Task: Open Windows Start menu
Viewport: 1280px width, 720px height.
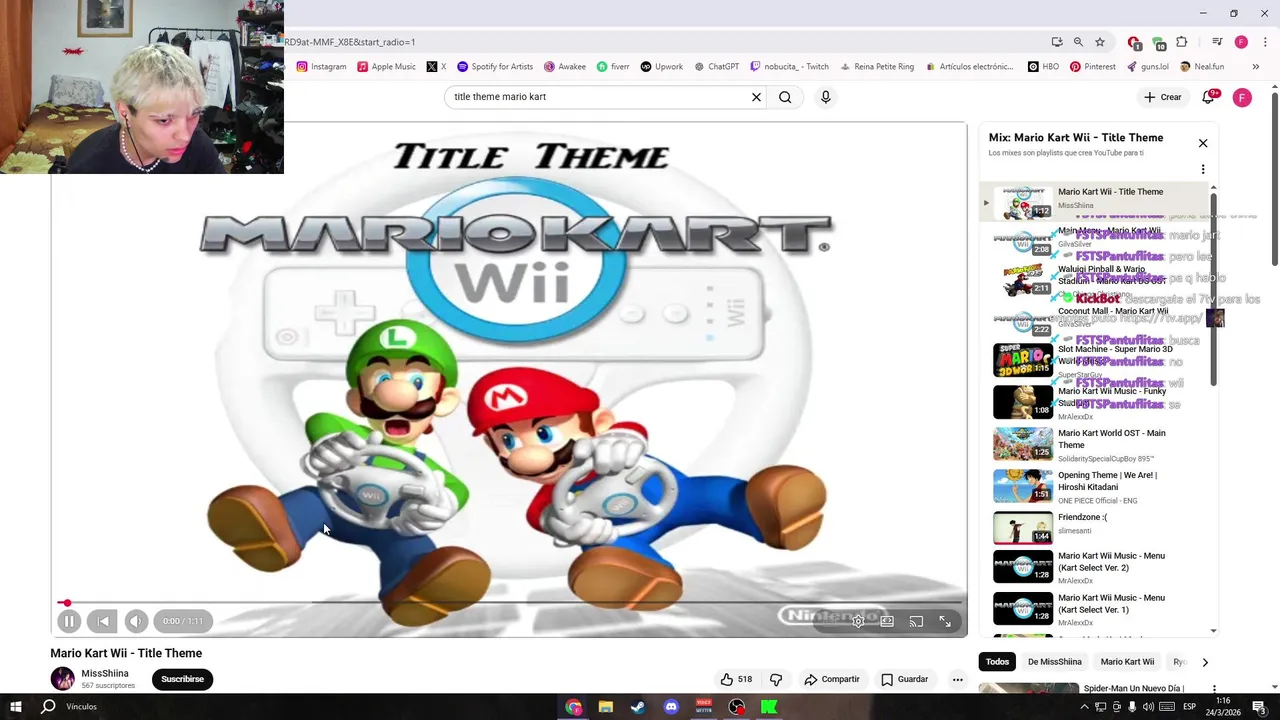Action: click(16, 707)
